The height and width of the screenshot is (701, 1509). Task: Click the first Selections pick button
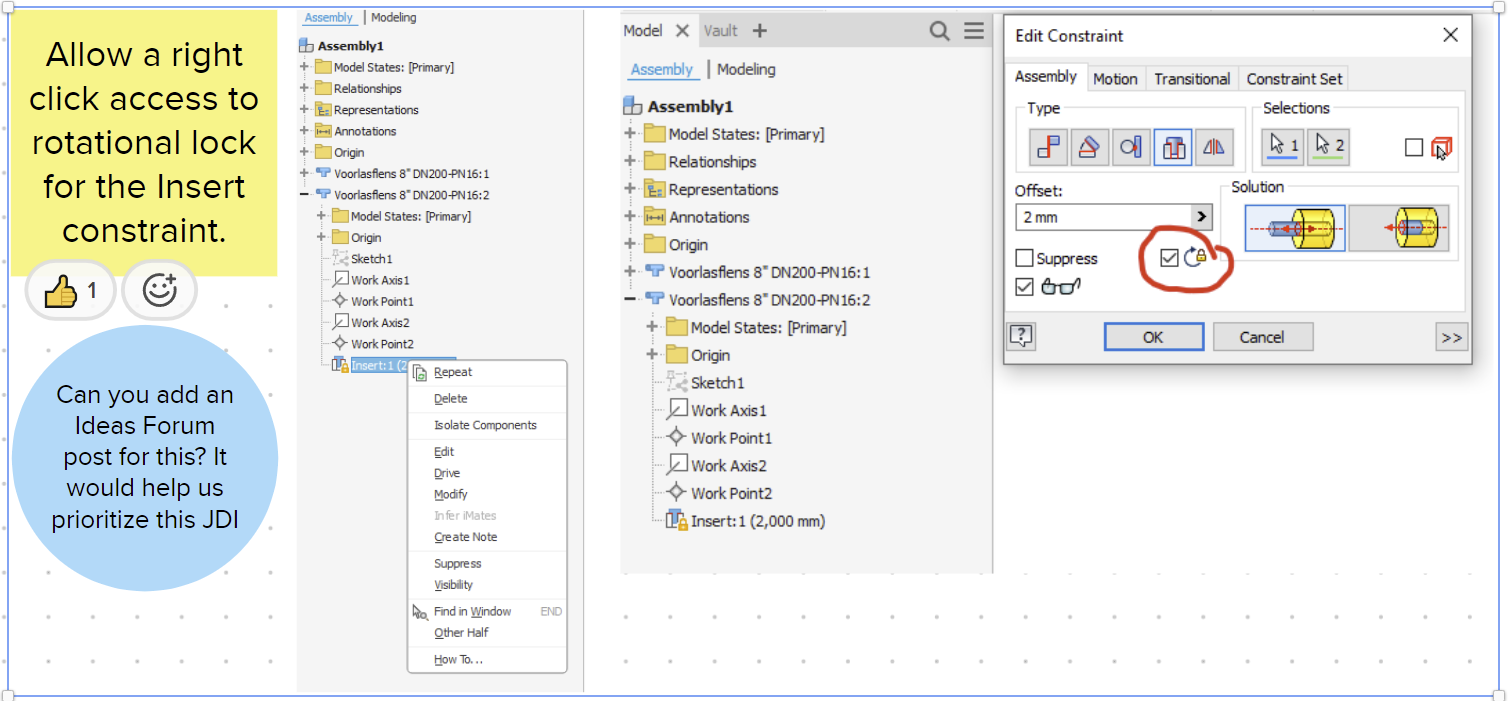(x=1280, y=147)
